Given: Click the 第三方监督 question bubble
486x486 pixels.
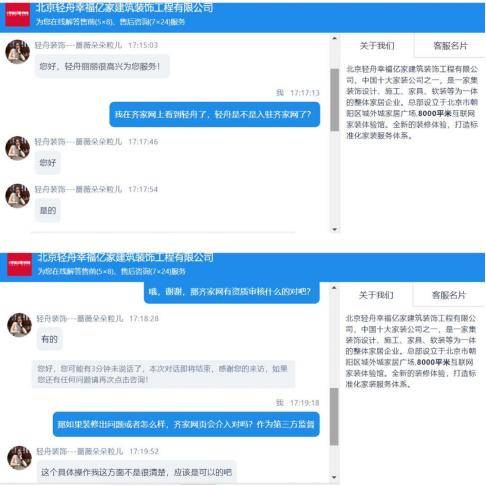Looking at the screenshot, I should (186, 424).
